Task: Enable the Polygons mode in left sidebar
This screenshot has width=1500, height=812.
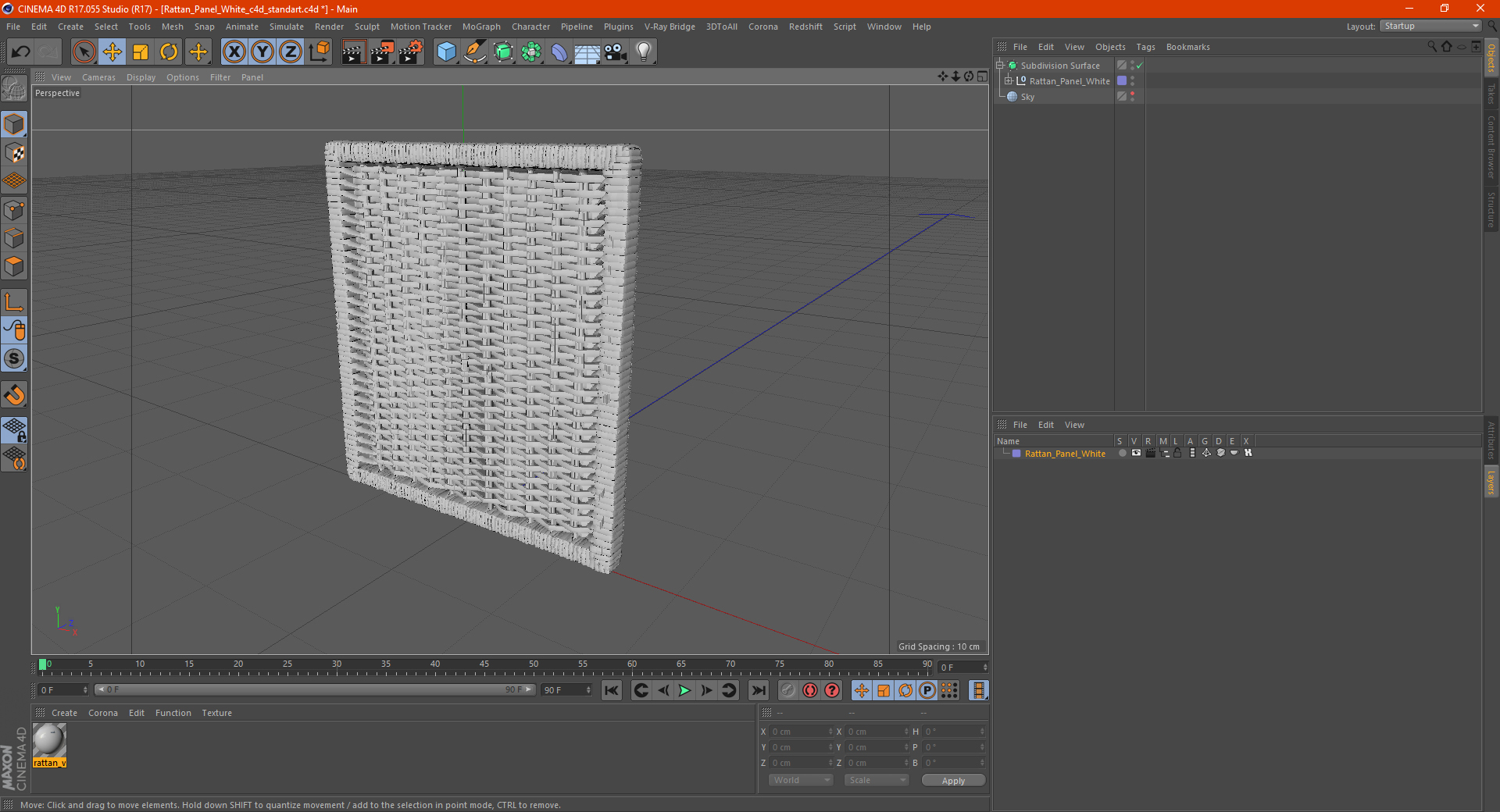Action: [14, 267]
